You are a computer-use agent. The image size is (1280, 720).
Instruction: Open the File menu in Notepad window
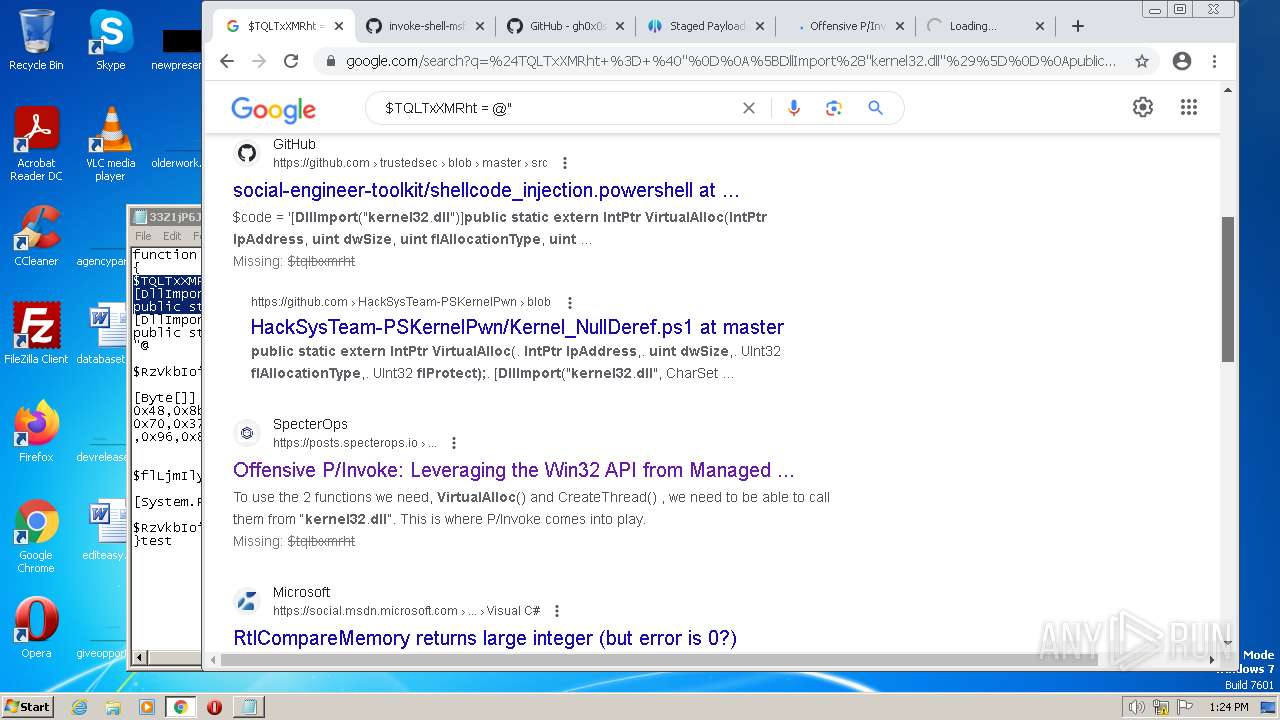tap(143, 236)
